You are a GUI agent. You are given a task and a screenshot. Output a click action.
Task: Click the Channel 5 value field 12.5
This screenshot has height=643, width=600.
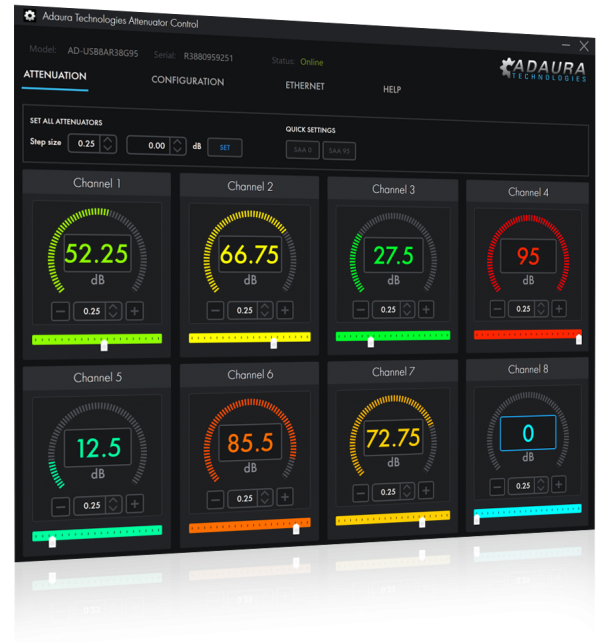click(98, 447)
